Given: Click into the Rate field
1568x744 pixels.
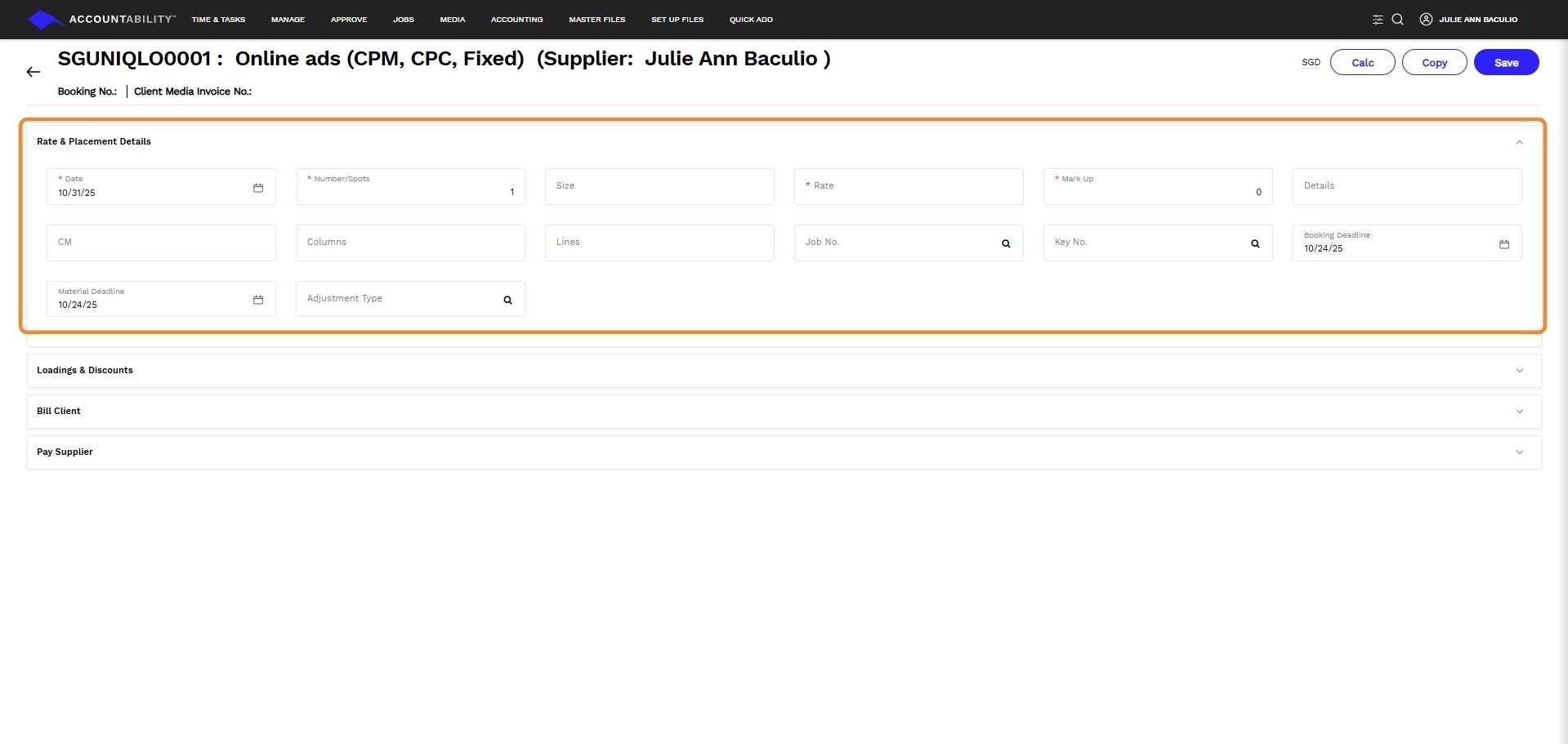Looking at the screenshot, I should tap(909, 186).
